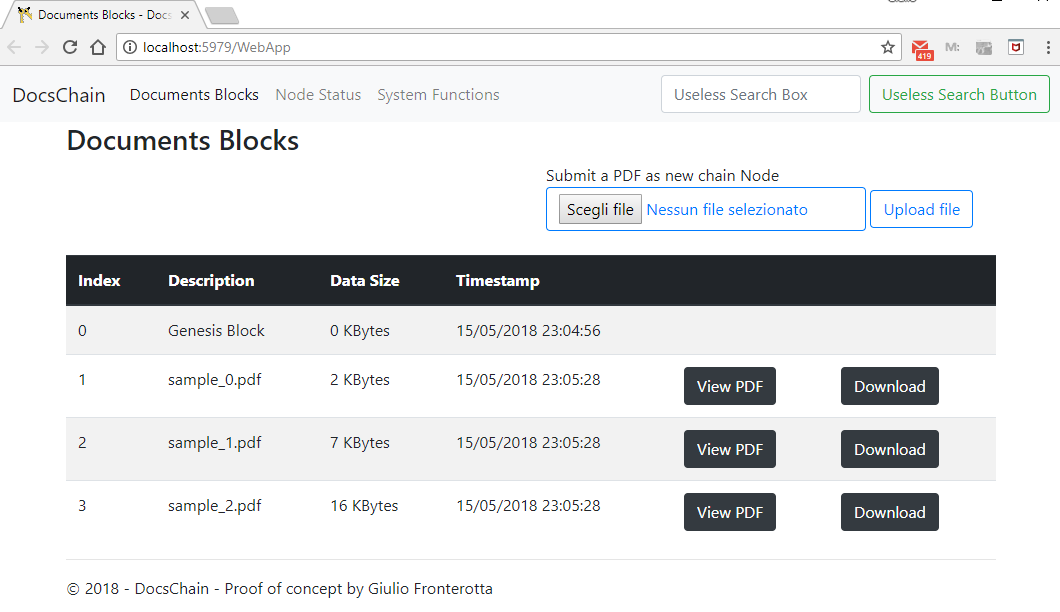Click the browser home icon

click(x=98, y=47)
